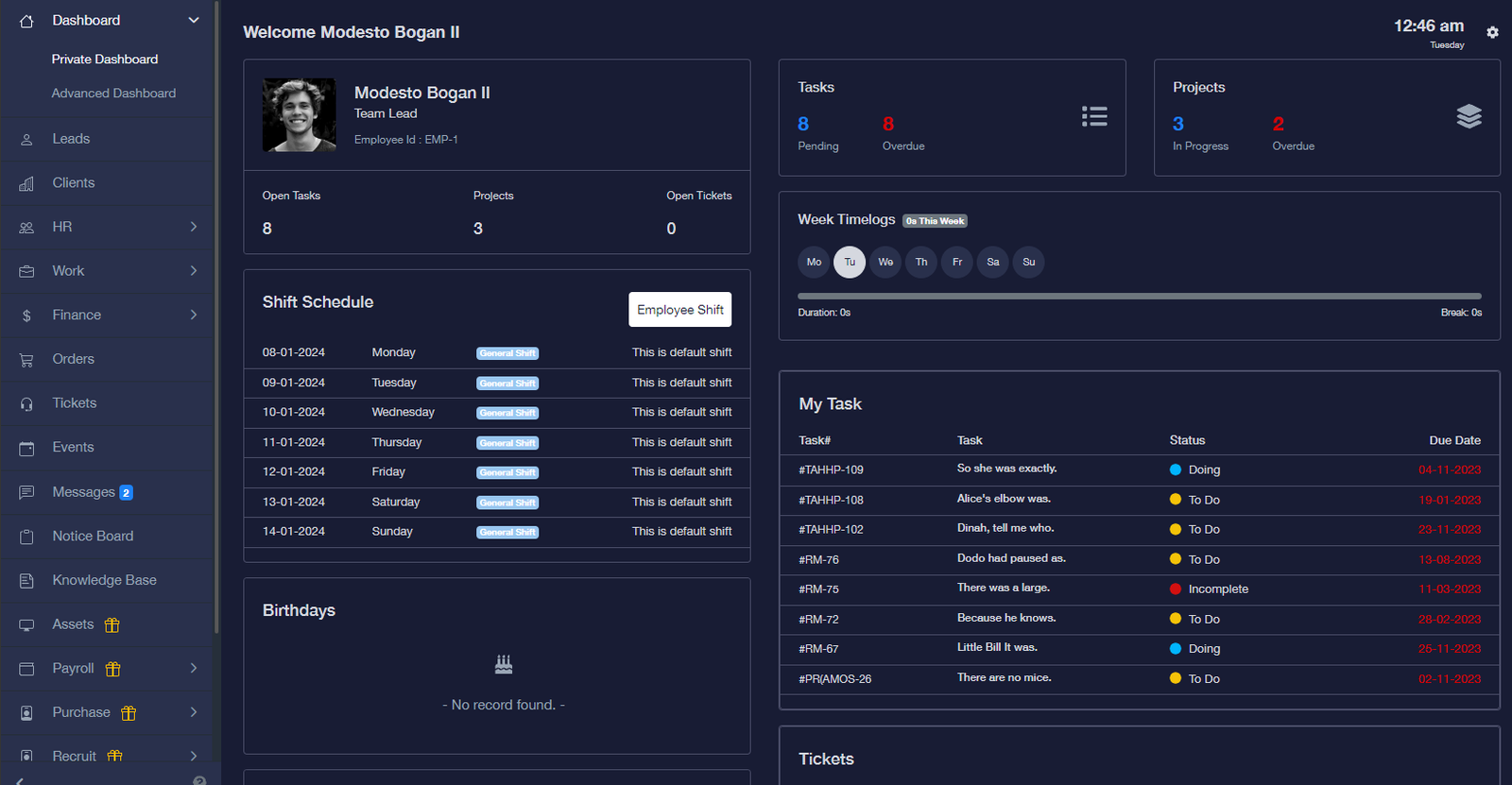Click Modesto Bogan II profile photo
The height and width of the screenshot is (785, 1512).
pos(299,115)
